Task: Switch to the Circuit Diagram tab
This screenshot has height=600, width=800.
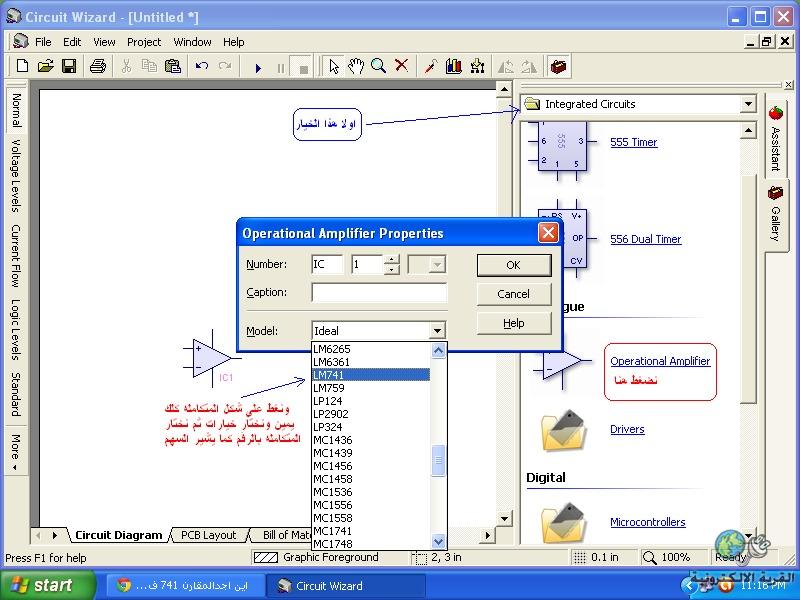Action: point(118,535)
